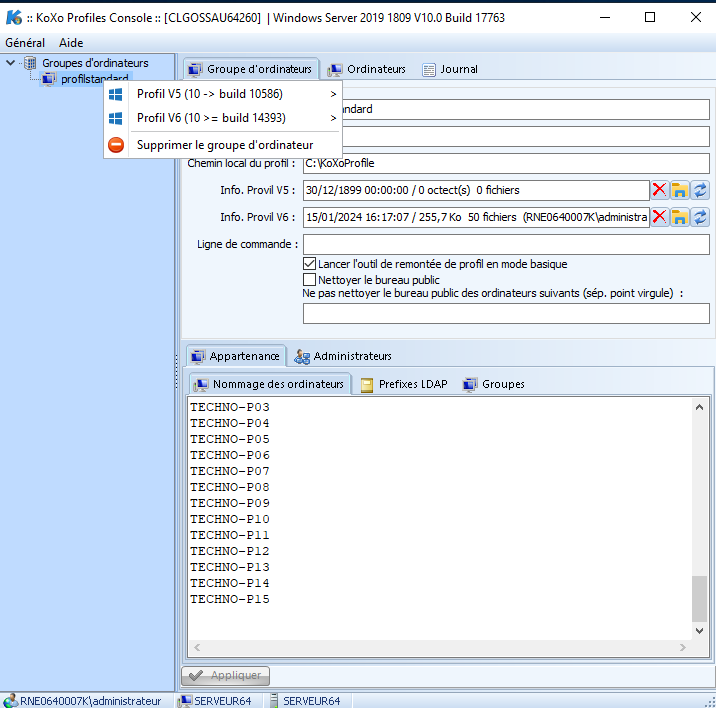Screen dimensions: 716x708
Task: Expand the Profil V6 submenu arrow
Action: (333, 118)
